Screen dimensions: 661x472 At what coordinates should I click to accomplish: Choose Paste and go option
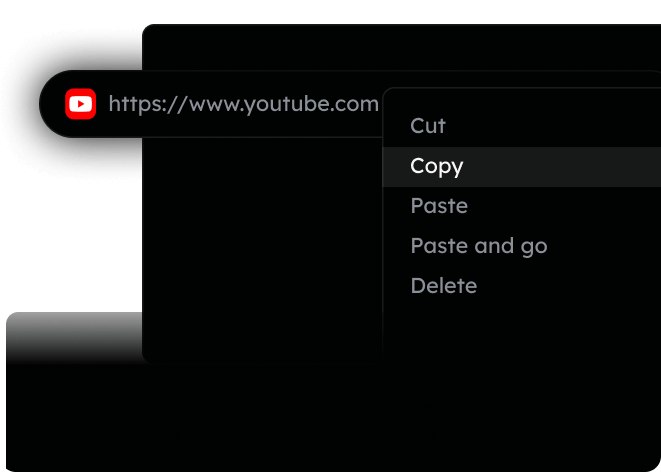(478, 246)
